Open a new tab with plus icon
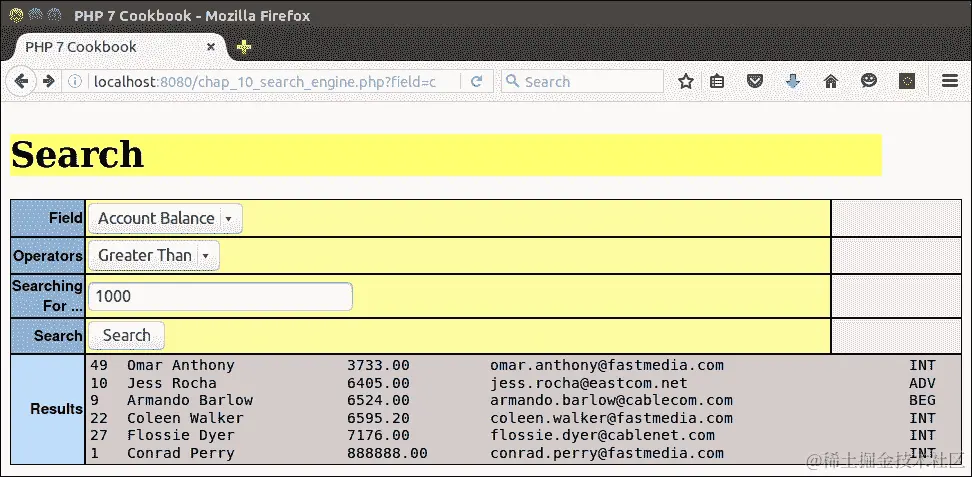 click(244, 47)
